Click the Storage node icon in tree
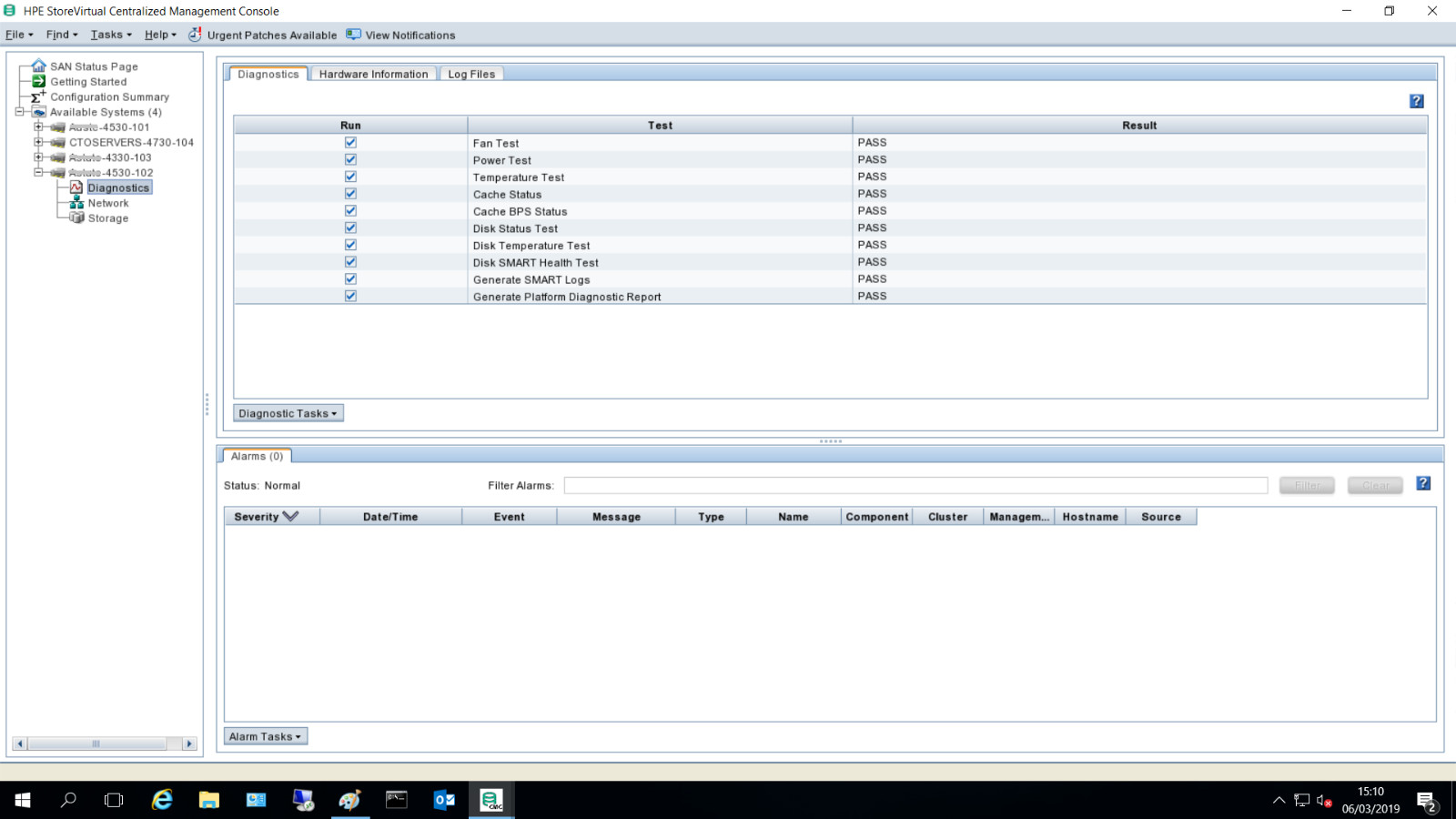The image size is (1456, 819). [x=76, y=217]
